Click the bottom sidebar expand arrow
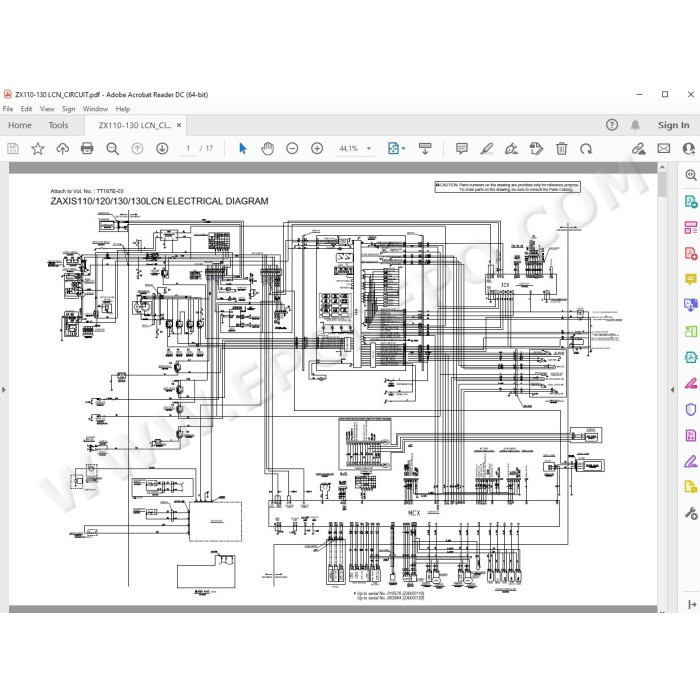 (x=692, y=604)
